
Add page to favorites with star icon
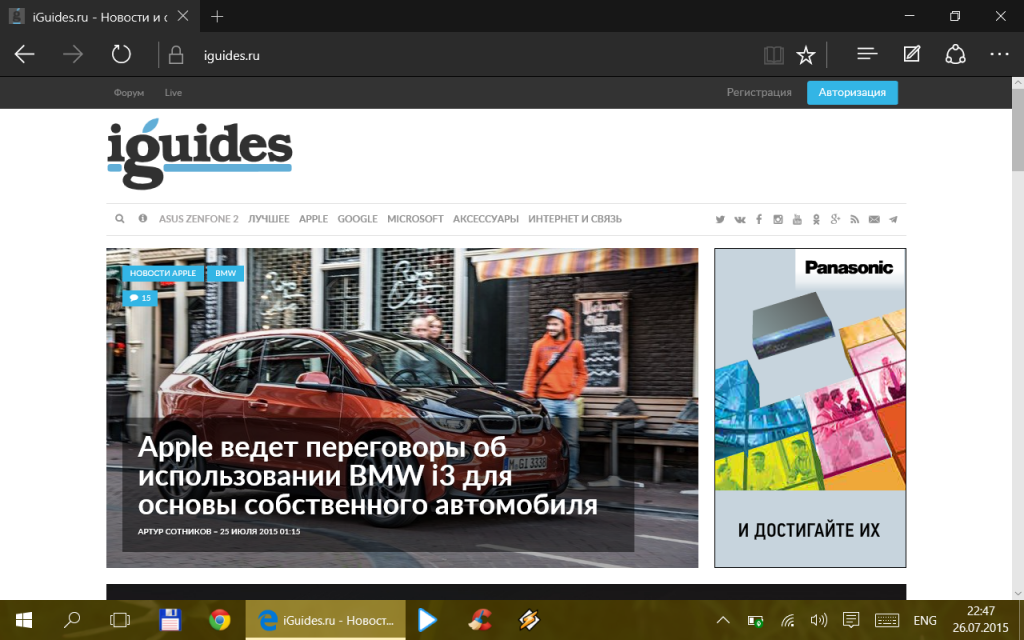805,55
